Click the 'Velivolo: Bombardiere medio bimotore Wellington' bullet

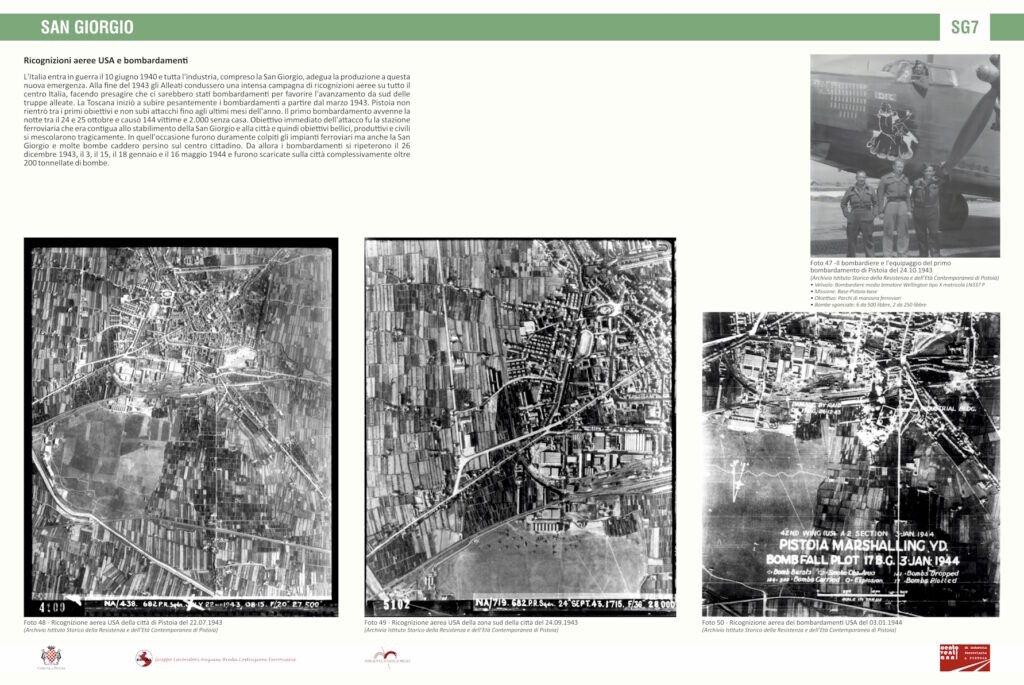click(x=897, y=285)
